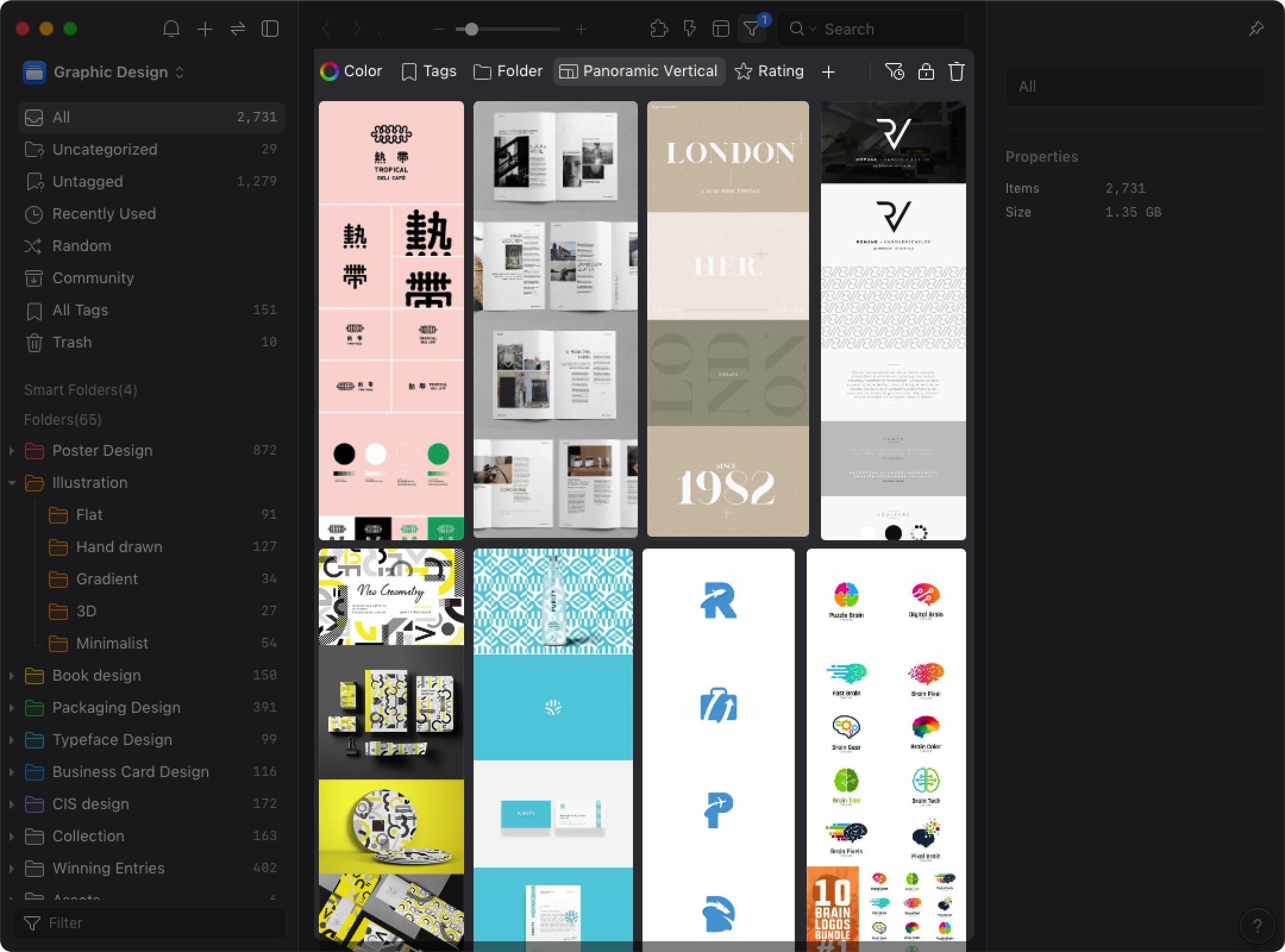This screenshot has height=952, width=1285.
Task: Click the delete/trash icon in toolbar
Action: click(x=956, y=71)
